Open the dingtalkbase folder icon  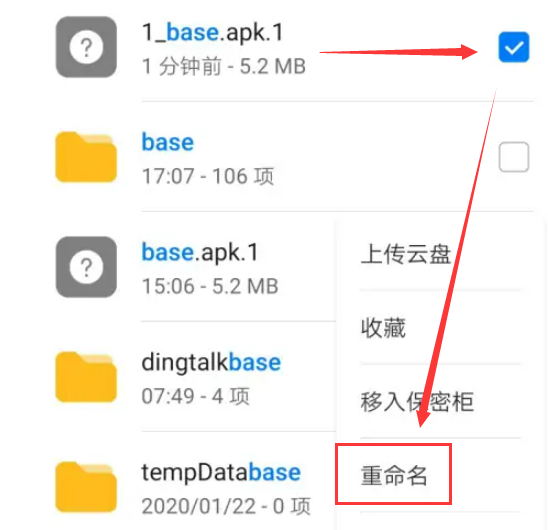click(86, 377)
